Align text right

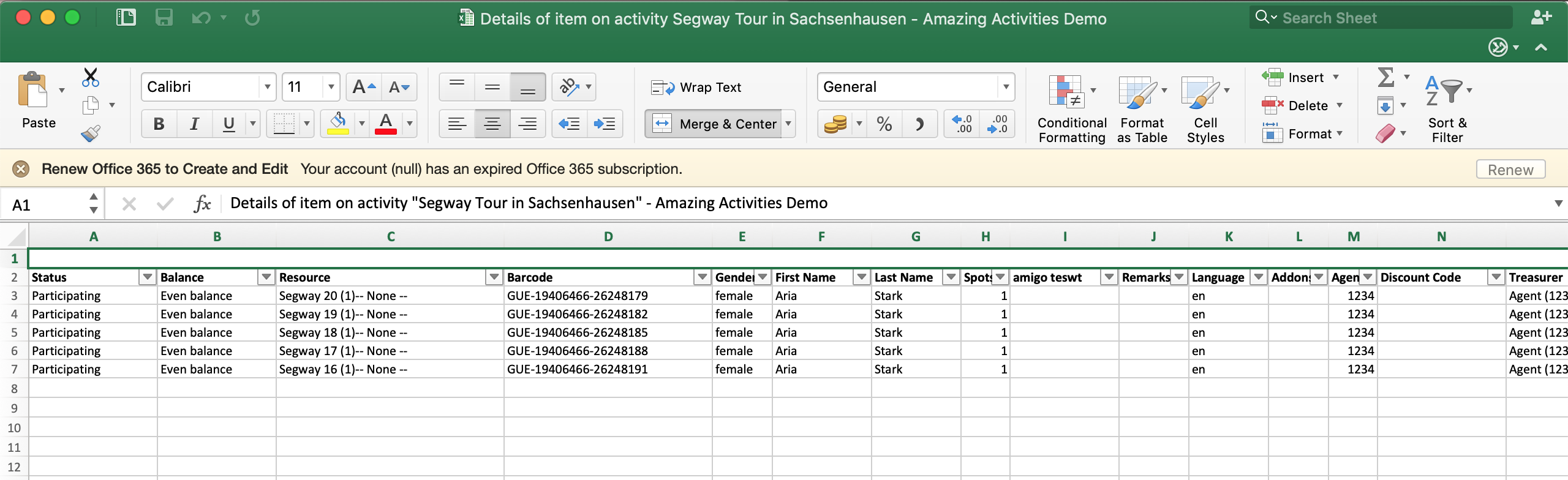pyautogui.click(x=528, y=124)
